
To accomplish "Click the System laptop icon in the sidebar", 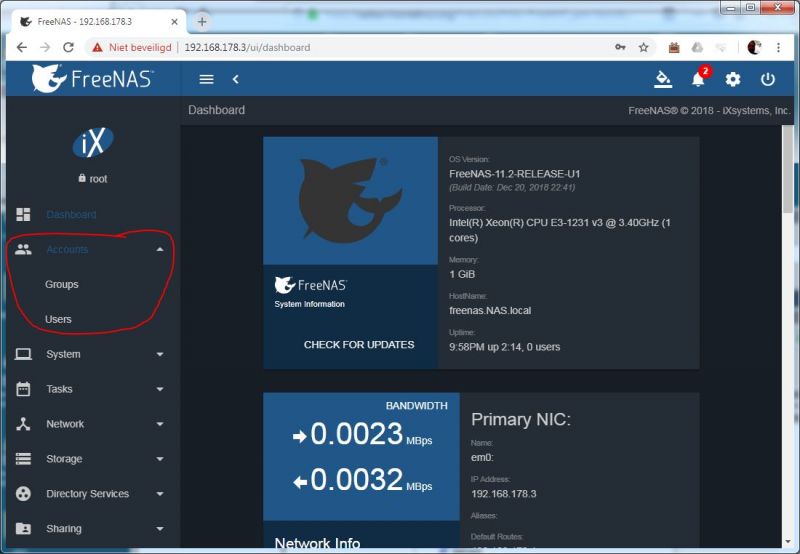I will coord(23,354).
